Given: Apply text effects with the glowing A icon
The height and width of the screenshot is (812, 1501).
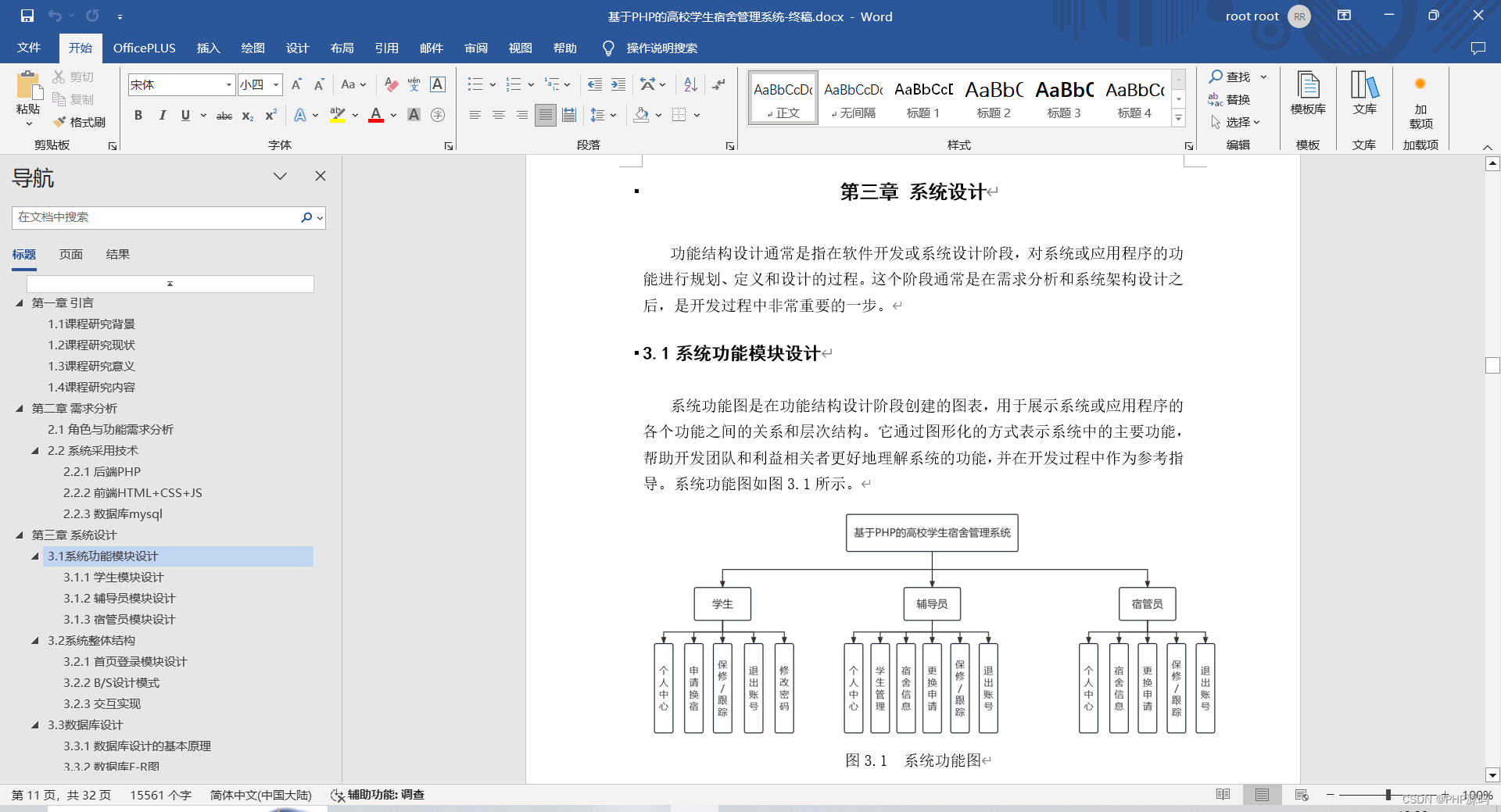Looking at the screenshot, I should (x=300, y=115).
